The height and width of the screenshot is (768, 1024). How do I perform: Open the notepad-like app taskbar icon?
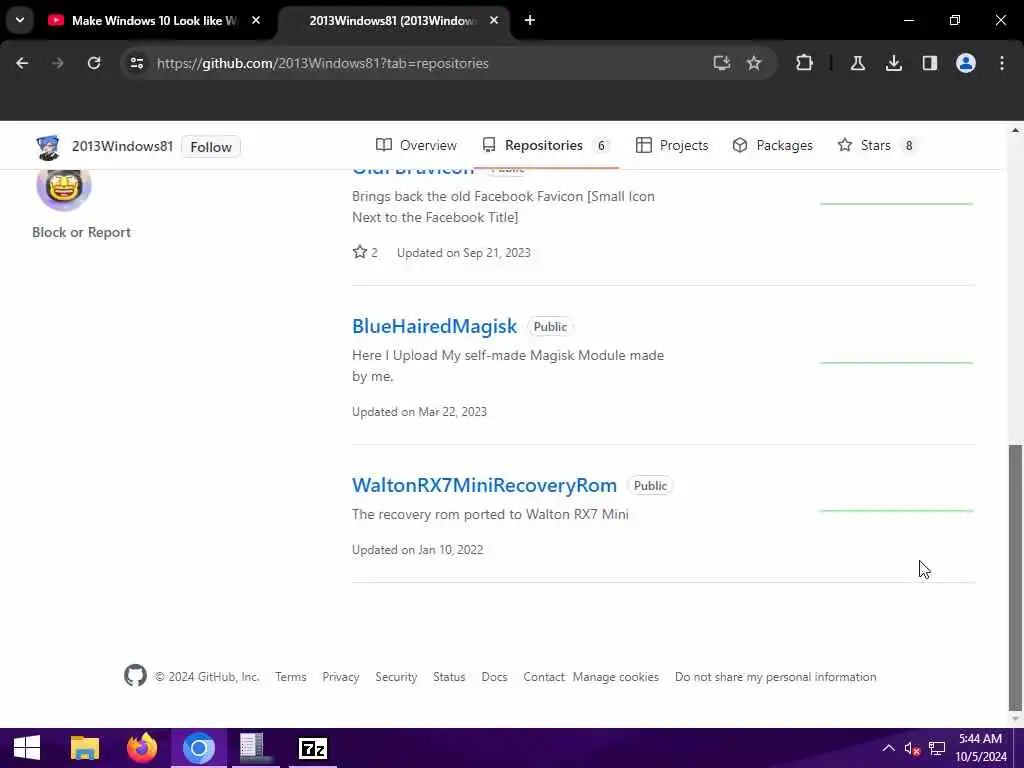tap(255, 748)
